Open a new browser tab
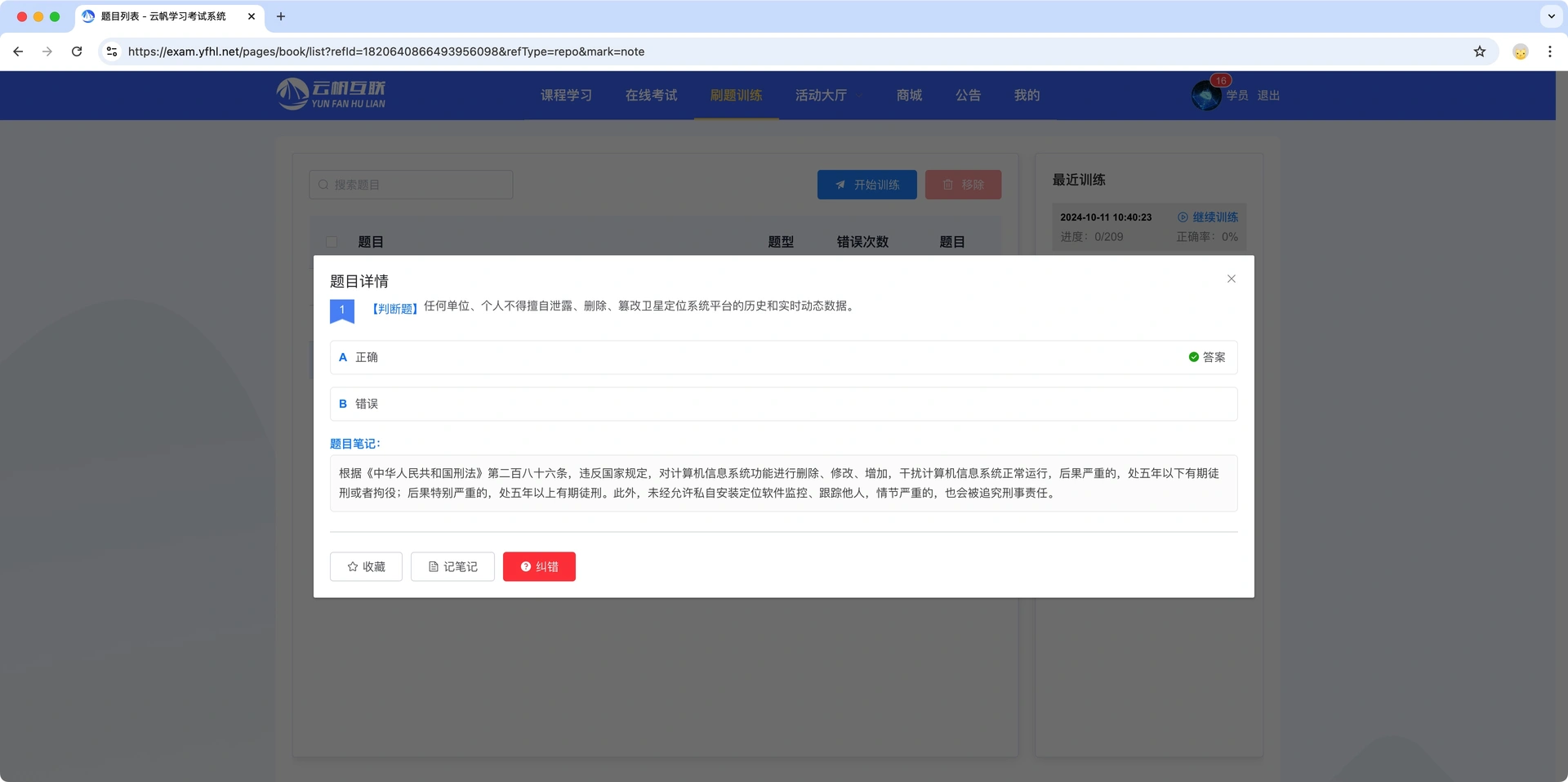Viewport: 1568px width, 782px height. click(x=281, y=16)
